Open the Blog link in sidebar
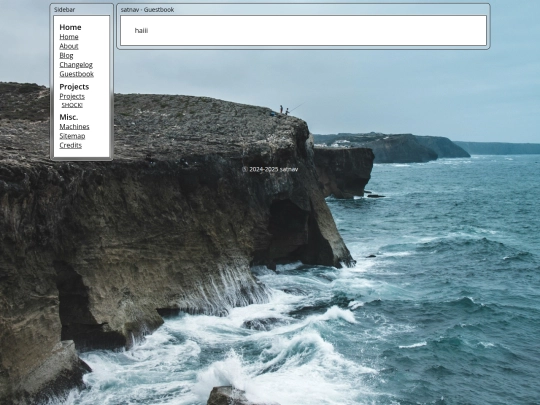Screen dimensions: 540x405 coord(66,55)
